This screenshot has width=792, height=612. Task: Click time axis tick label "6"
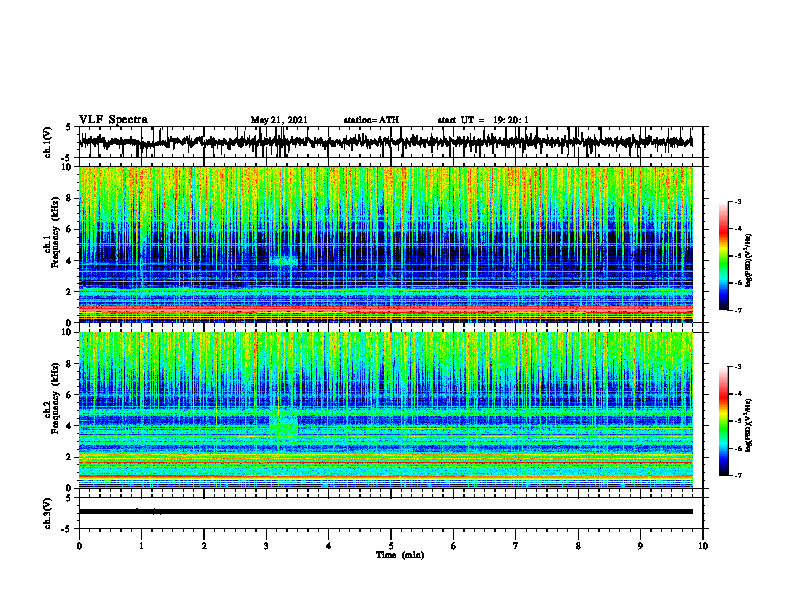(454, 546)
